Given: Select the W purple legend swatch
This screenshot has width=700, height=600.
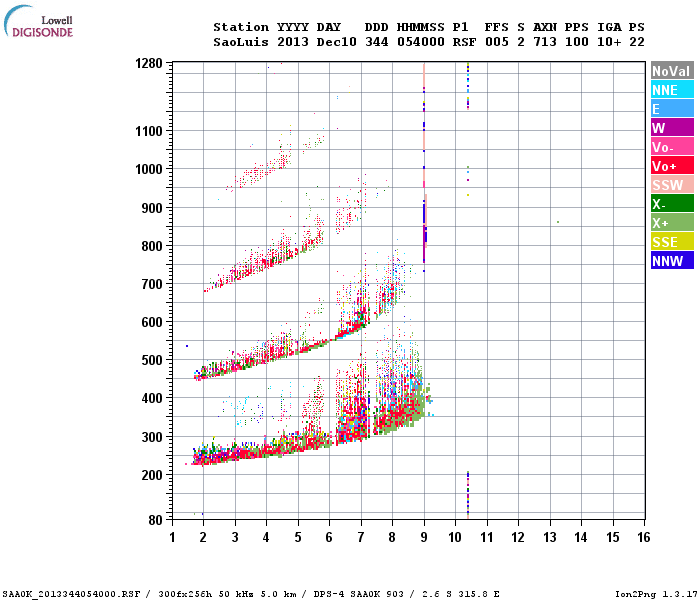Looking at the screenshot, I should tap(672, 128).
